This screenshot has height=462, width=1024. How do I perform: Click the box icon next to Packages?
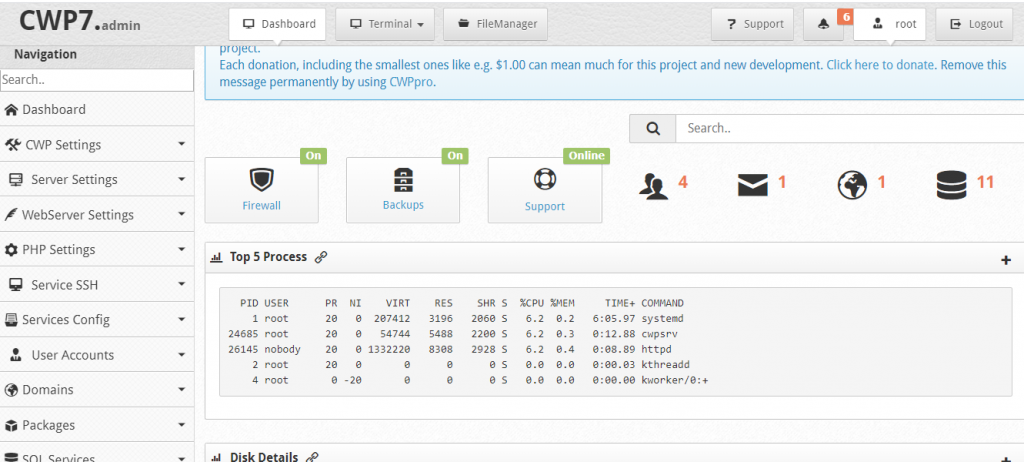pyautogui.click(x=11, y=425)
